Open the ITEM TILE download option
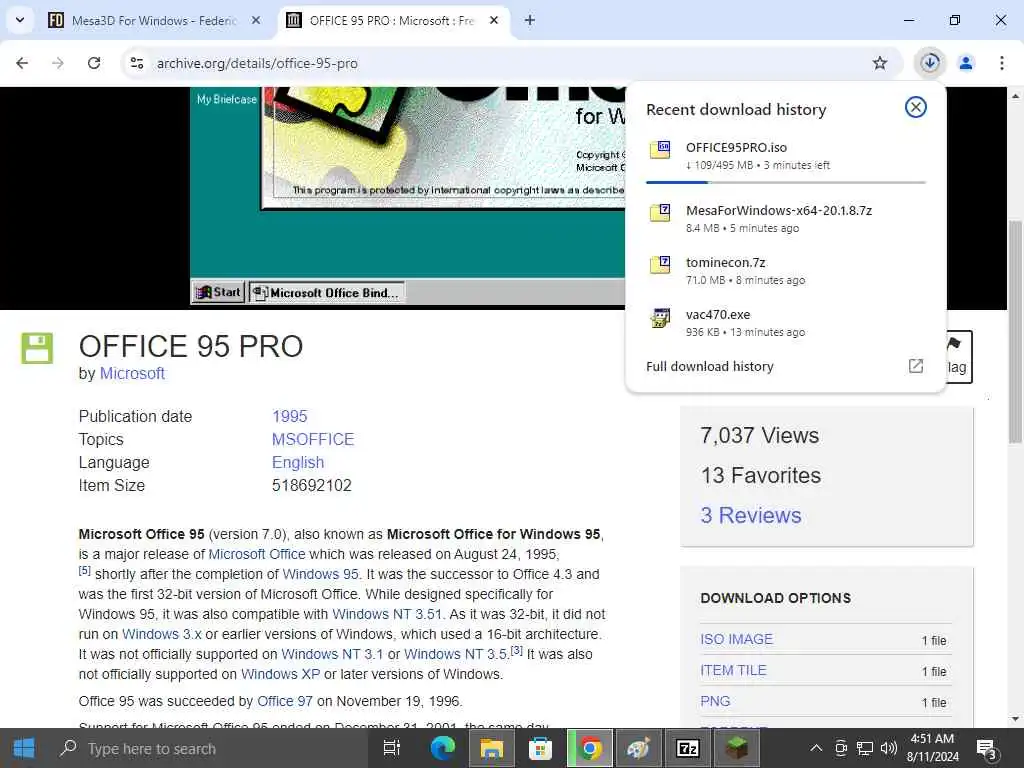 click(x=733, y=670)
